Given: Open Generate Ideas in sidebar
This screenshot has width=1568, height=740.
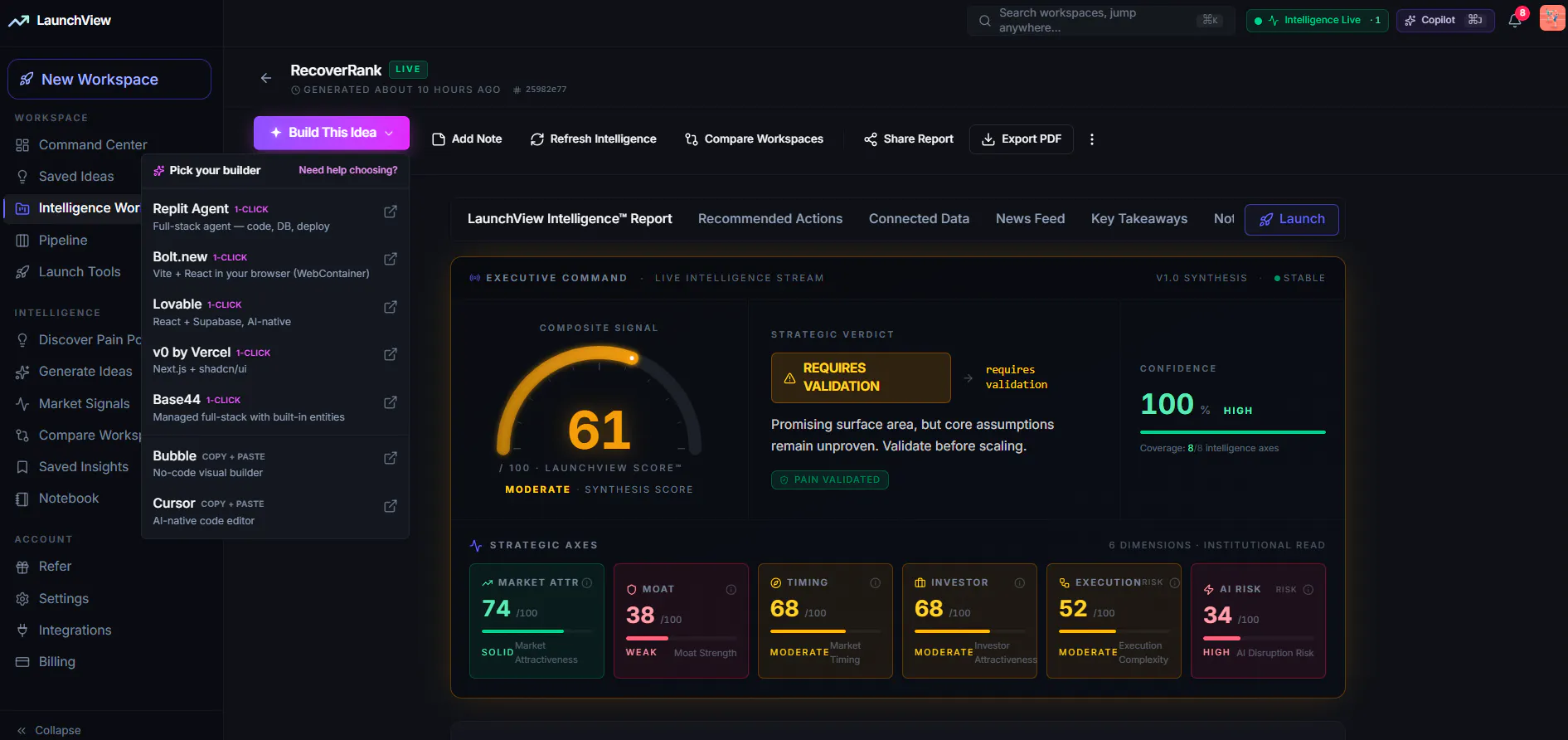Looking at the screenshot, I should tap(85, 372).
